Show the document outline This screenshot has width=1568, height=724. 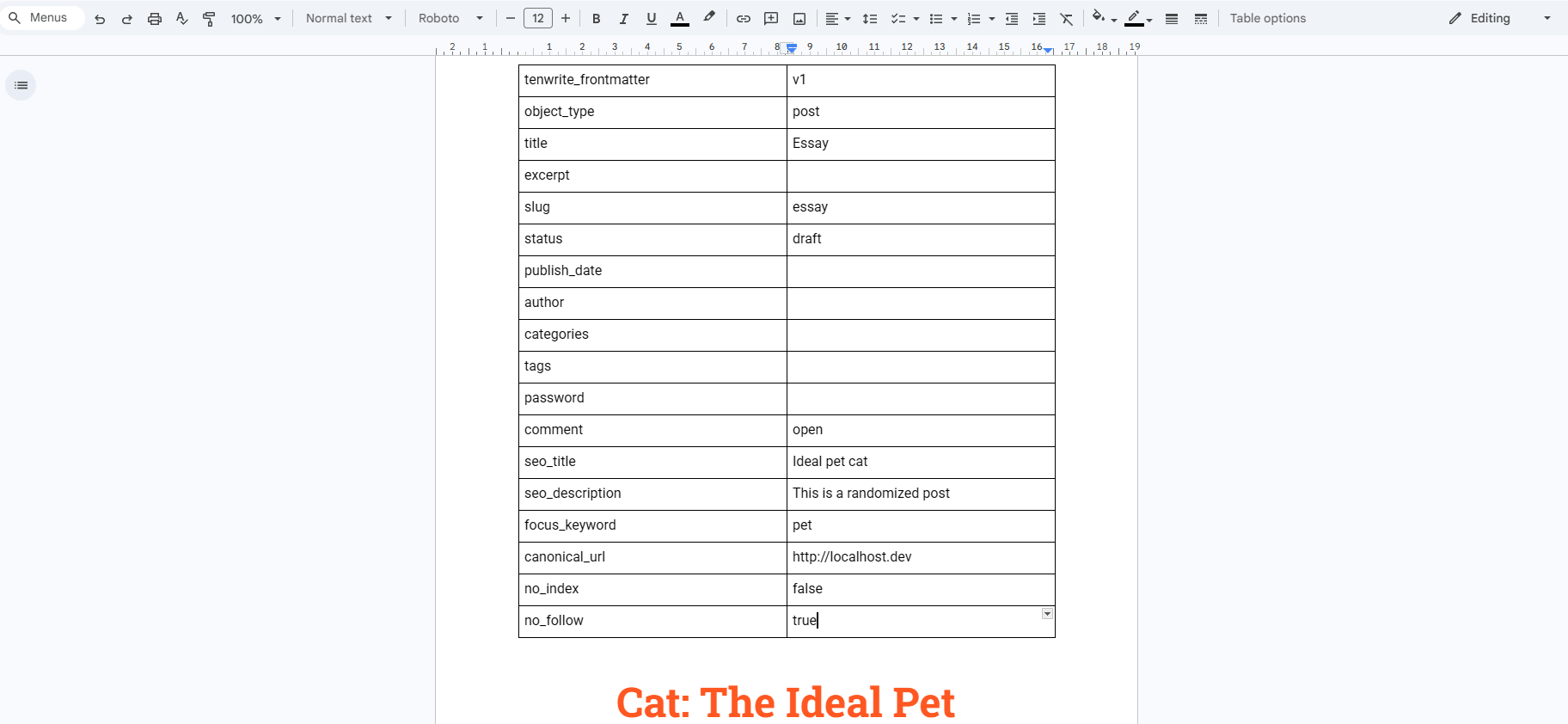pos(21,85)
